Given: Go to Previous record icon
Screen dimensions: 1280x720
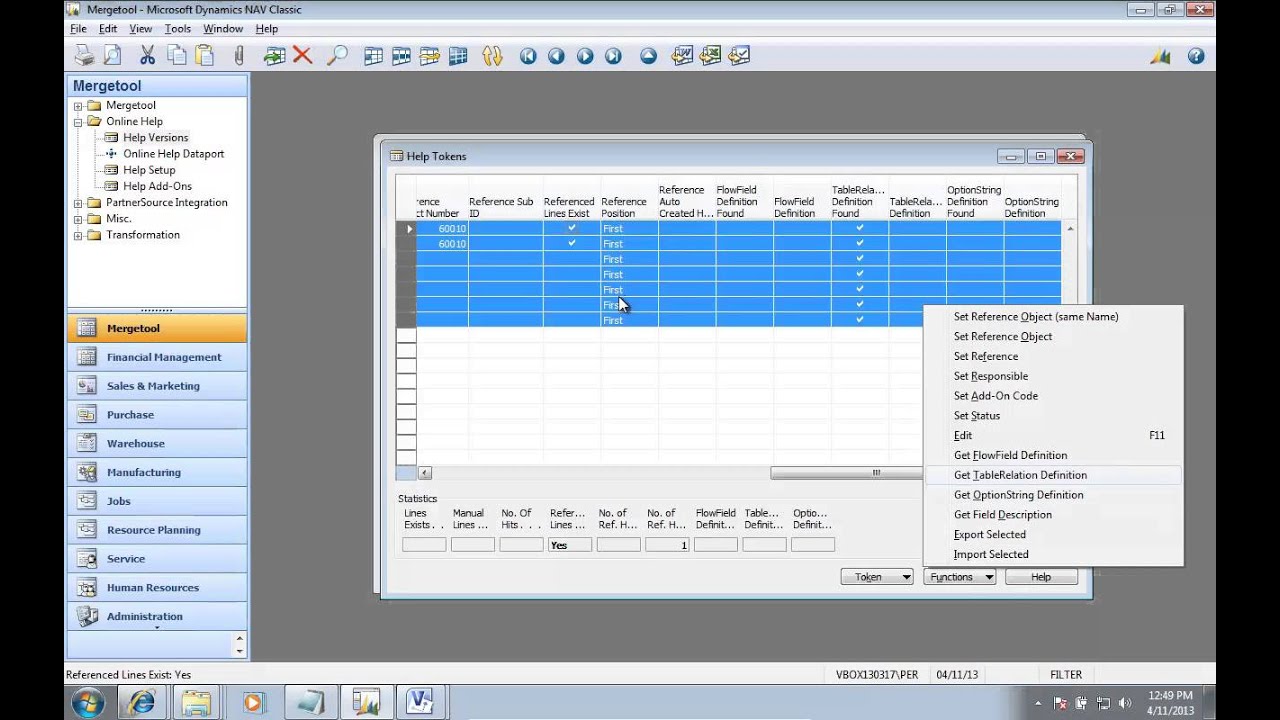Looking at the screenshot, I should (x=556, y=56).
